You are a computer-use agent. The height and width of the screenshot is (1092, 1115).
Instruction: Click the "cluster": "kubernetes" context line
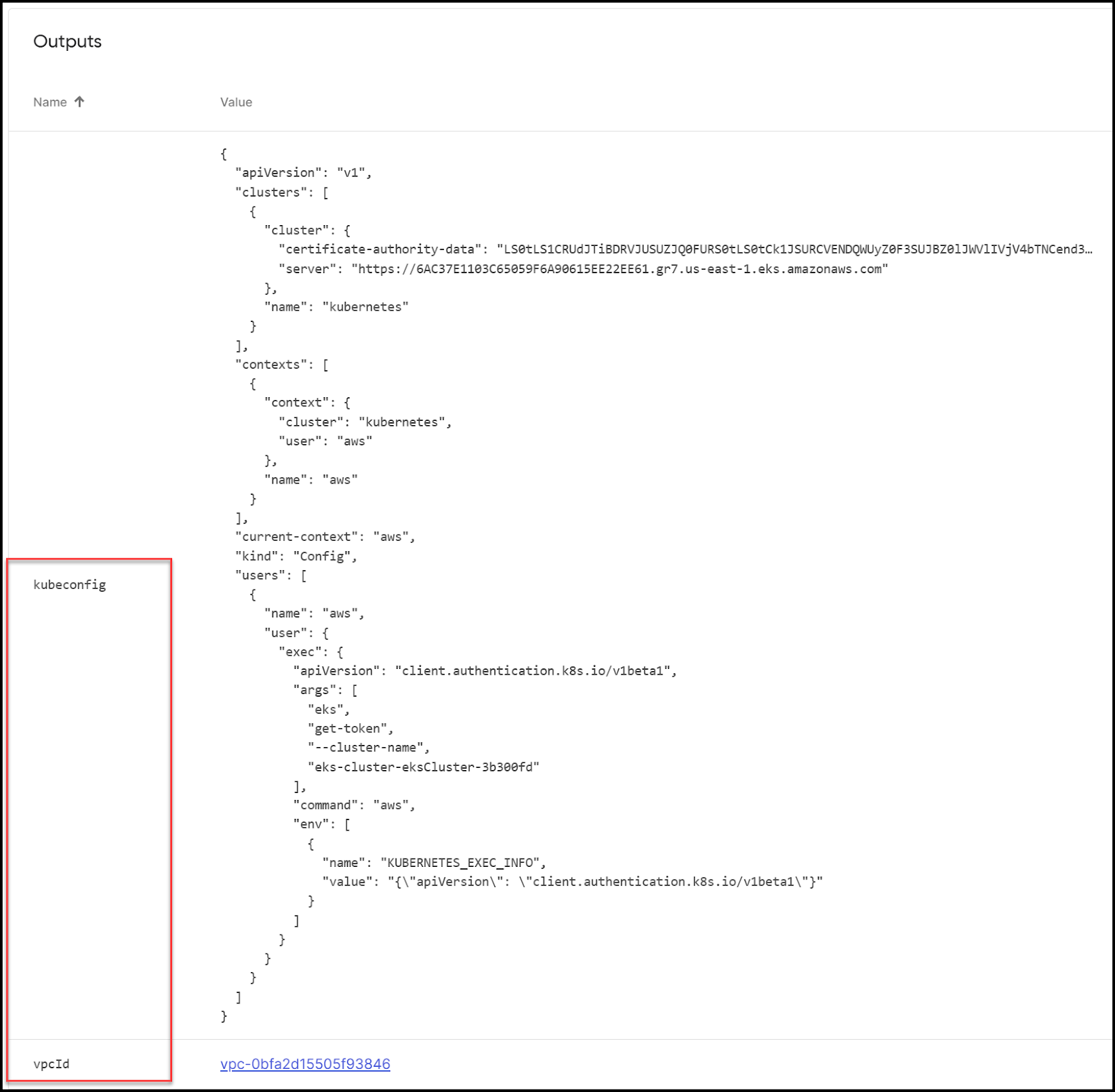coord(365,422)
